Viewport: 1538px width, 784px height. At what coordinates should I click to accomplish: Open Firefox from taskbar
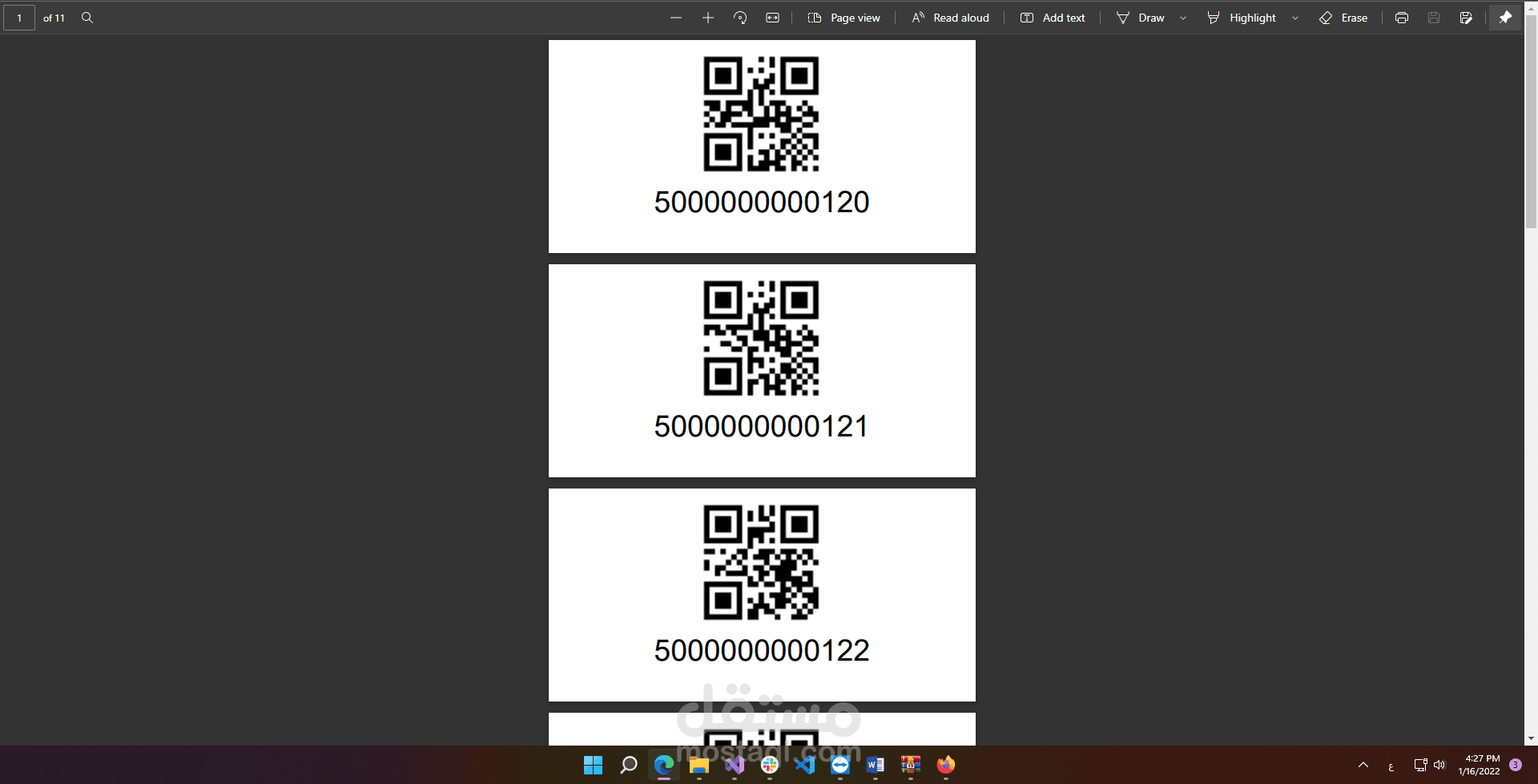946,766
